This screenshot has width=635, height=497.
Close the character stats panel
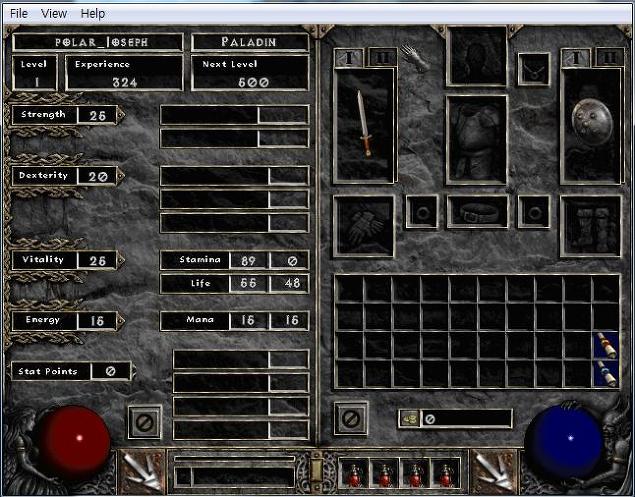pyautogui.click(x=143, y=422)
